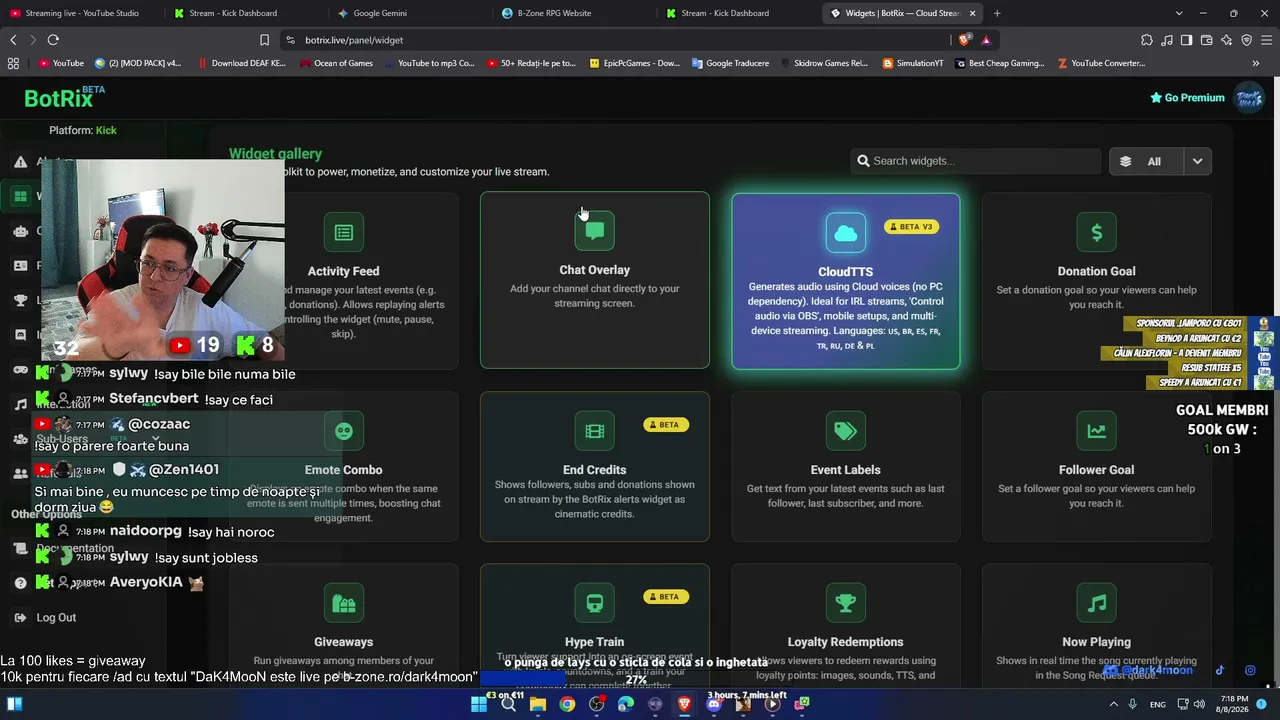Open the Windows Start menu
The image size is (1280, 720).
point(479,704)
